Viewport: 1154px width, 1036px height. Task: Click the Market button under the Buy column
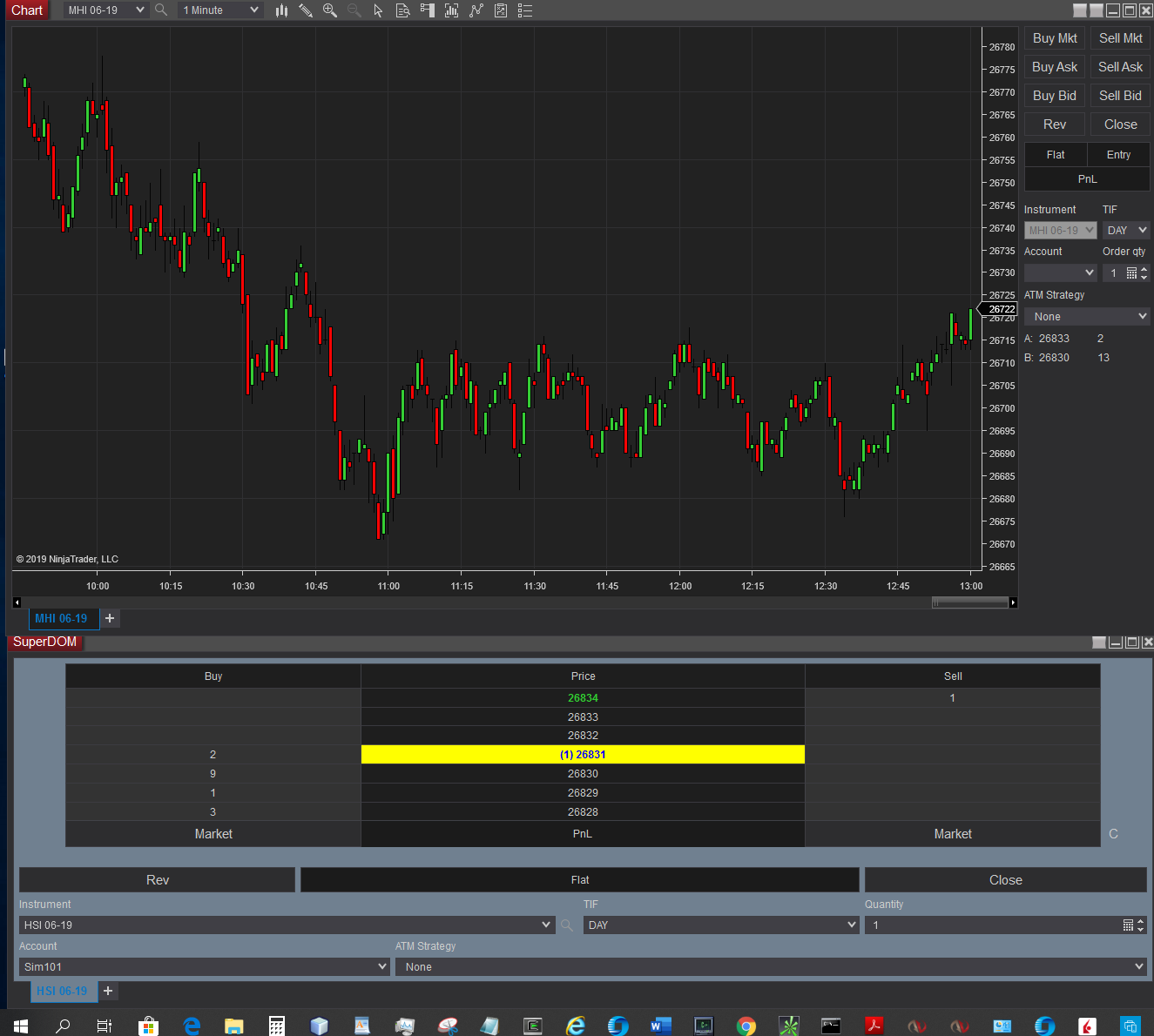[213, 834]
